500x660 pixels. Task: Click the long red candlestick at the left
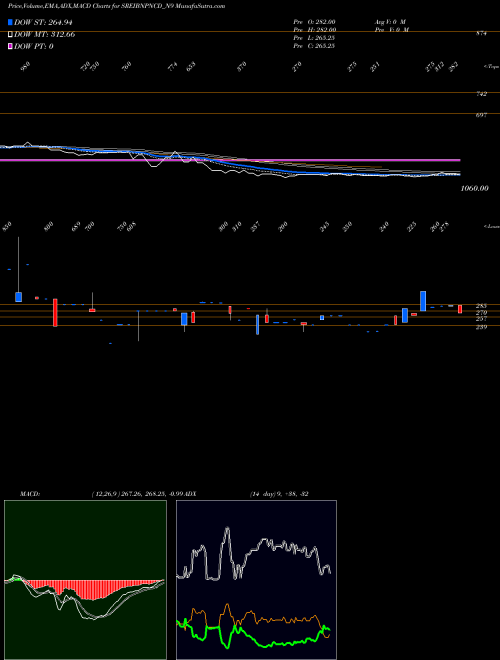[55, 312]
